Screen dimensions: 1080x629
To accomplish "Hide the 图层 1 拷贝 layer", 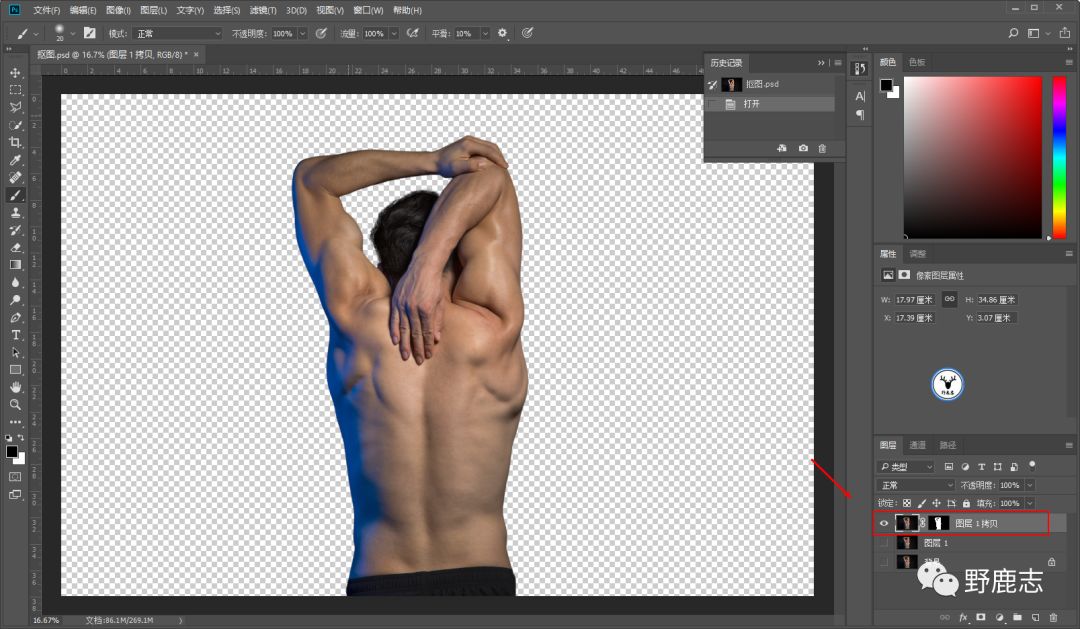I will pos(883,523).
